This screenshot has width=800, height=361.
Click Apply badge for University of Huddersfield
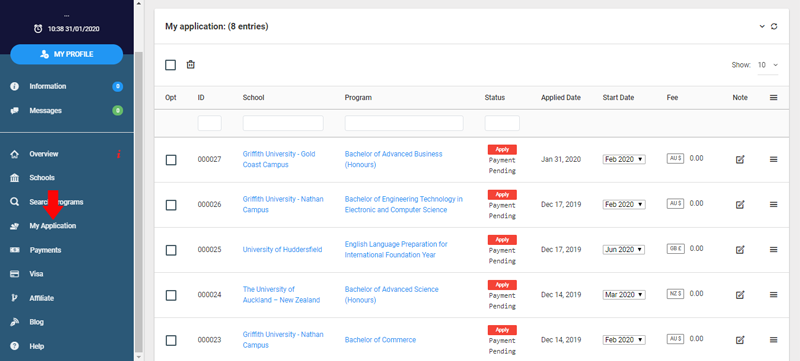pyautogui.click(x=502, y=240)
